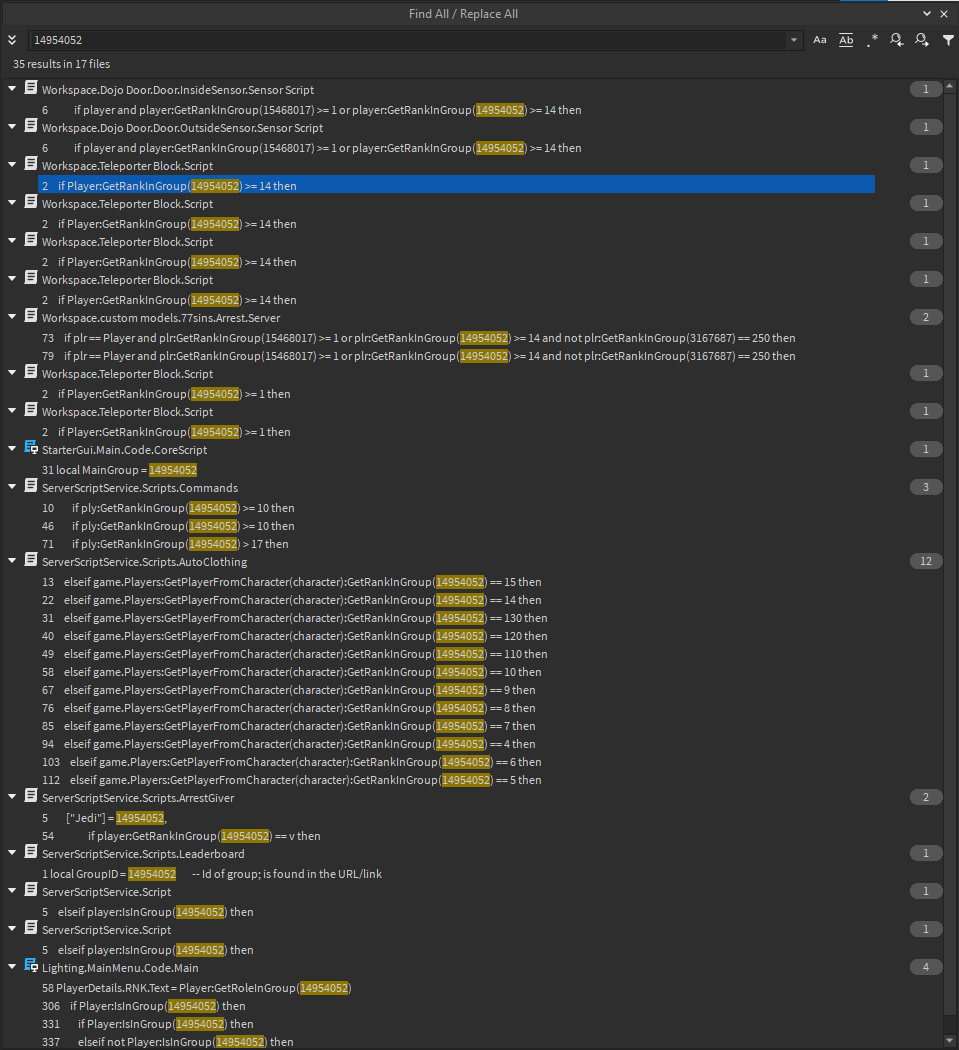Open the search history dropdown arrow
Screen dimensions: 959x1050
pyautogui.click(x=794, y=40)
